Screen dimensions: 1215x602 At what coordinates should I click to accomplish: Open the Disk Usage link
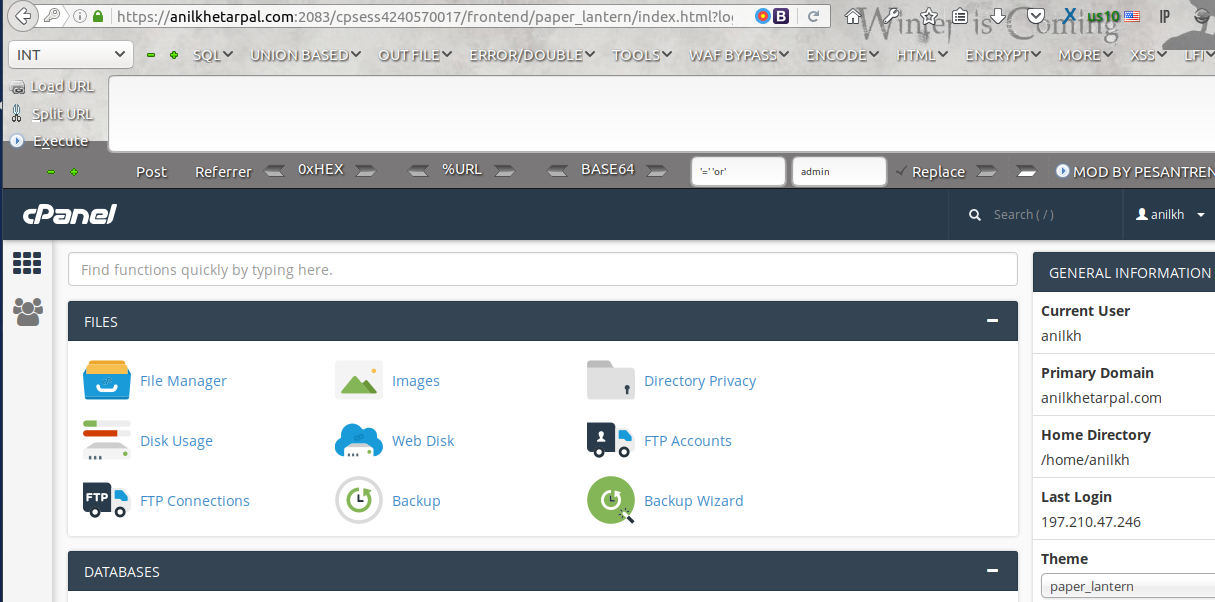(x=176, y=441)
